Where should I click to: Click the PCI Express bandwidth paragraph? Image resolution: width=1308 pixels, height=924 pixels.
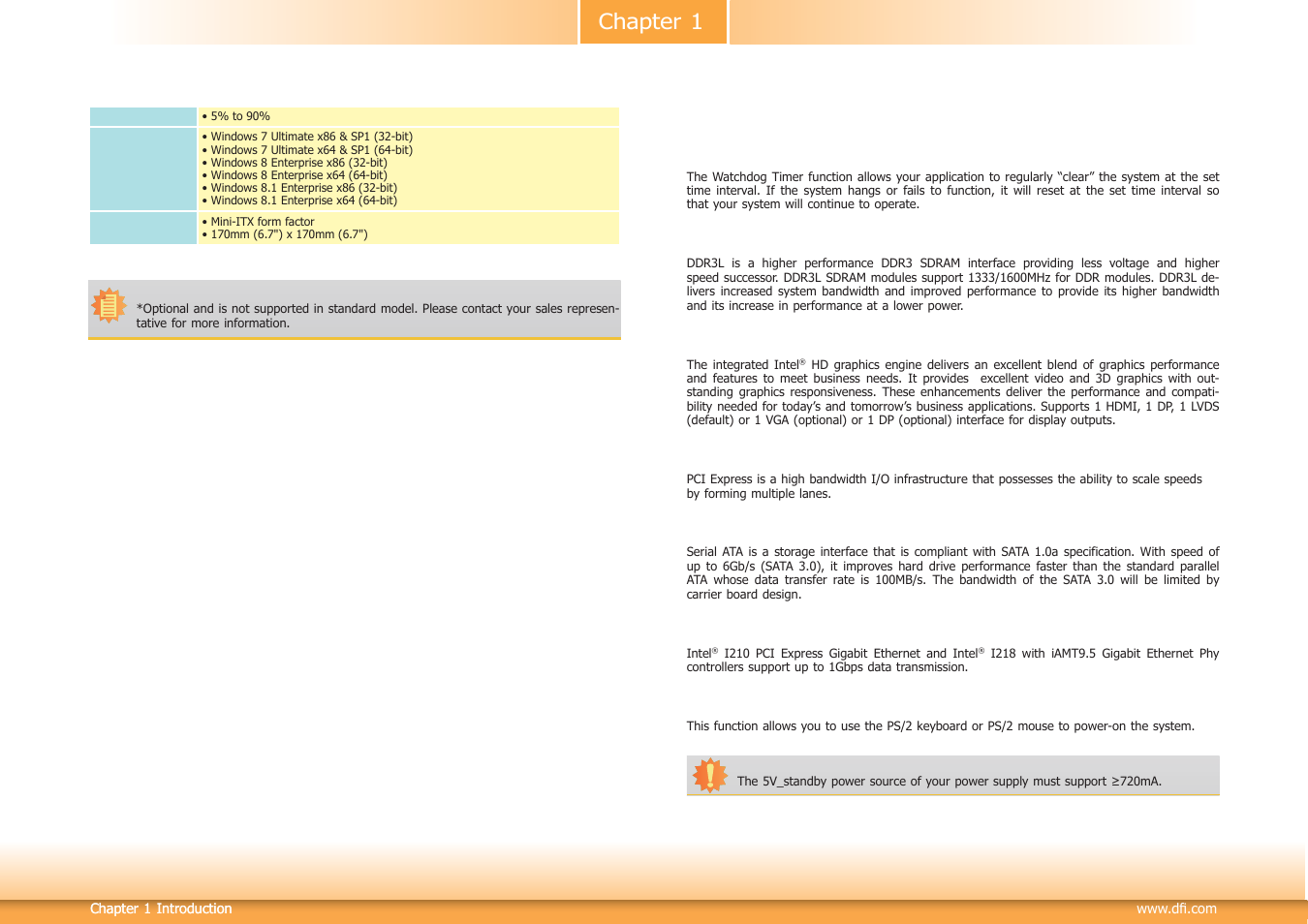pos(944,486)
